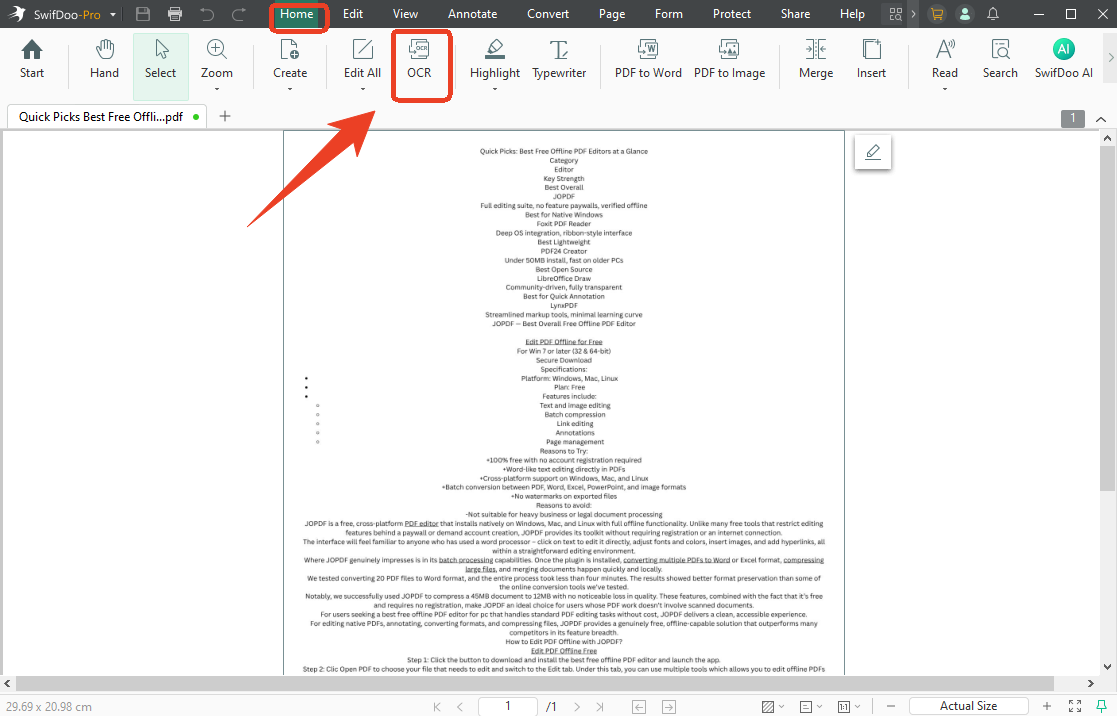Open the shopping cart icon
Screen dimensions: 1117x716
coord(937,14)
